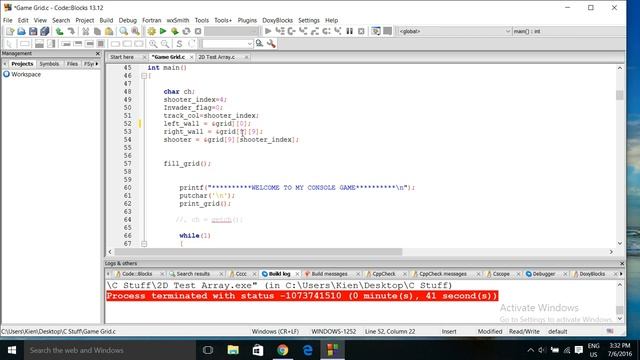Click the Open file toolbar icon

coord(21,31)
